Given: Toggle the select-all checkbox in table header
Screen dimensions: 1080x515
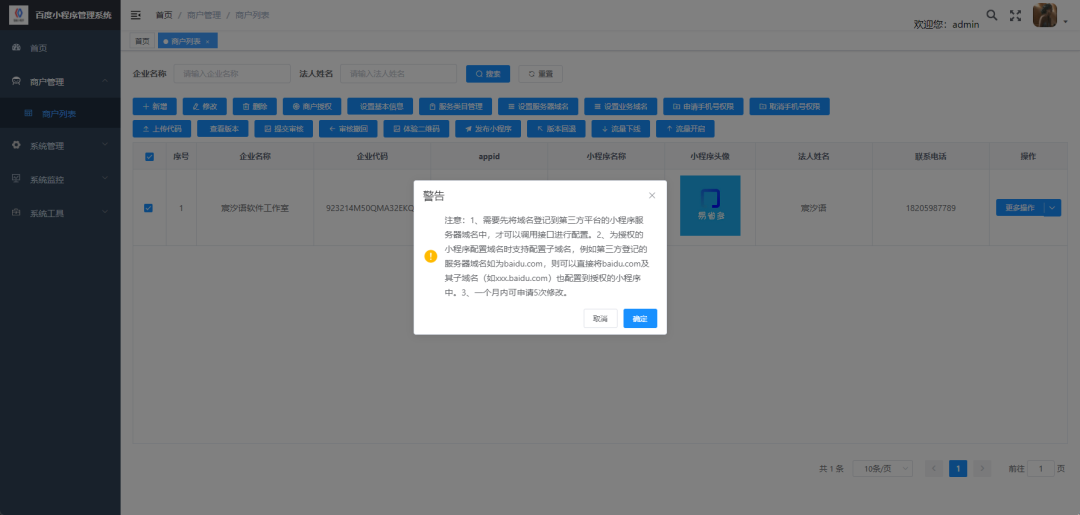Looking at the screenshot, I should pyautogui.click(x=149, y=156).
